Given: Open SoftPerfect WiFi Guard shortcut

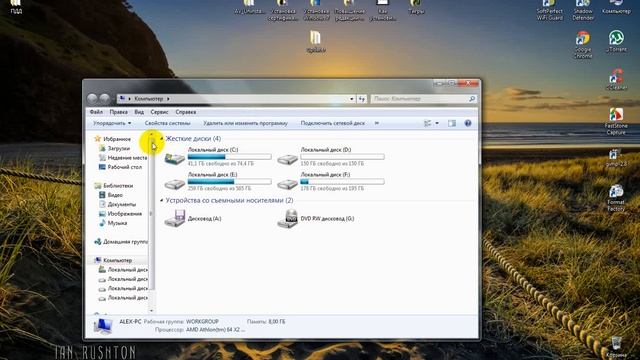Looking at the screenshot, I should (549, 10).
